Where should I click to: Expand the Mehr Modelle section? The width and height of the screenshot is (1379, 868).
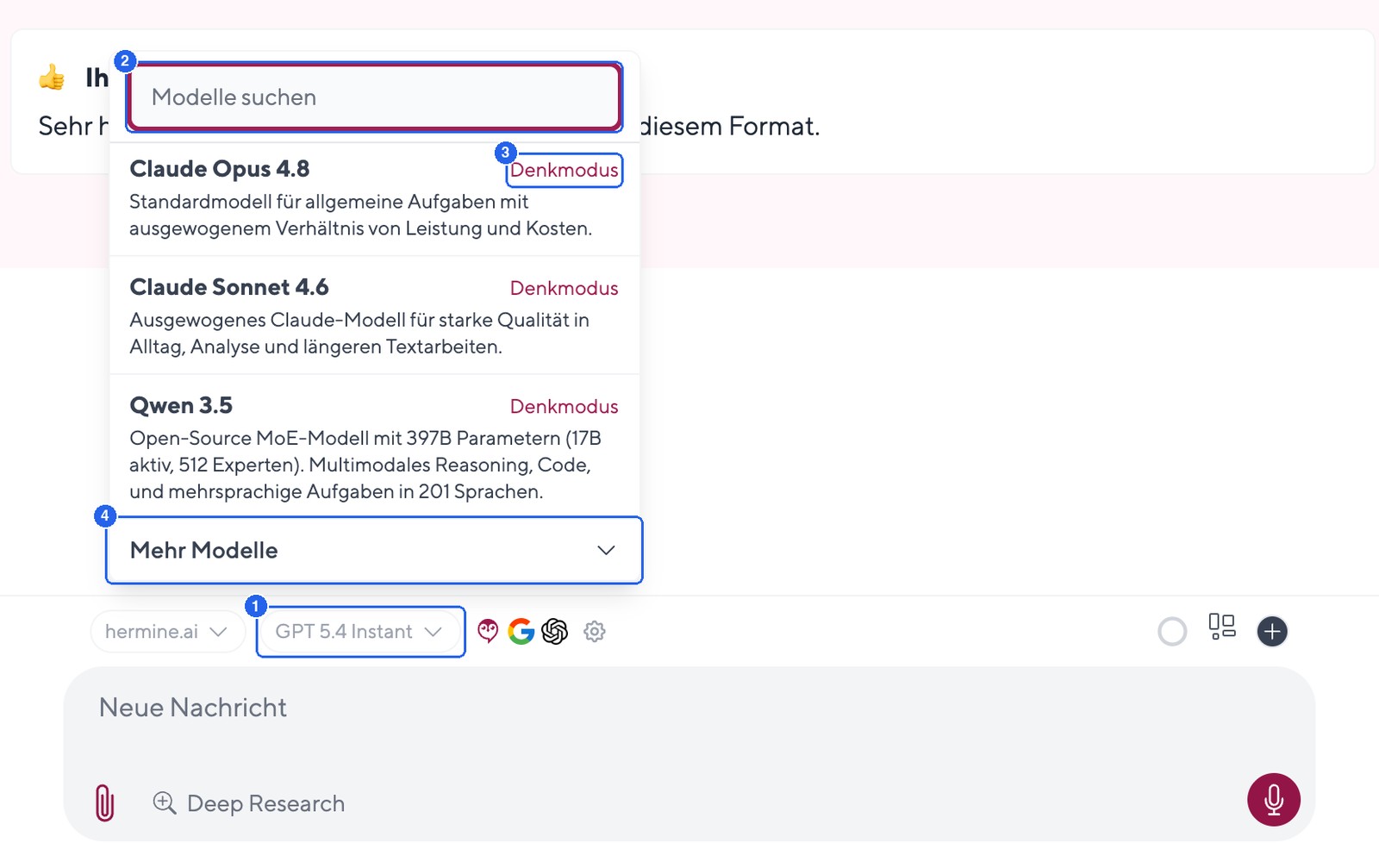374,550
